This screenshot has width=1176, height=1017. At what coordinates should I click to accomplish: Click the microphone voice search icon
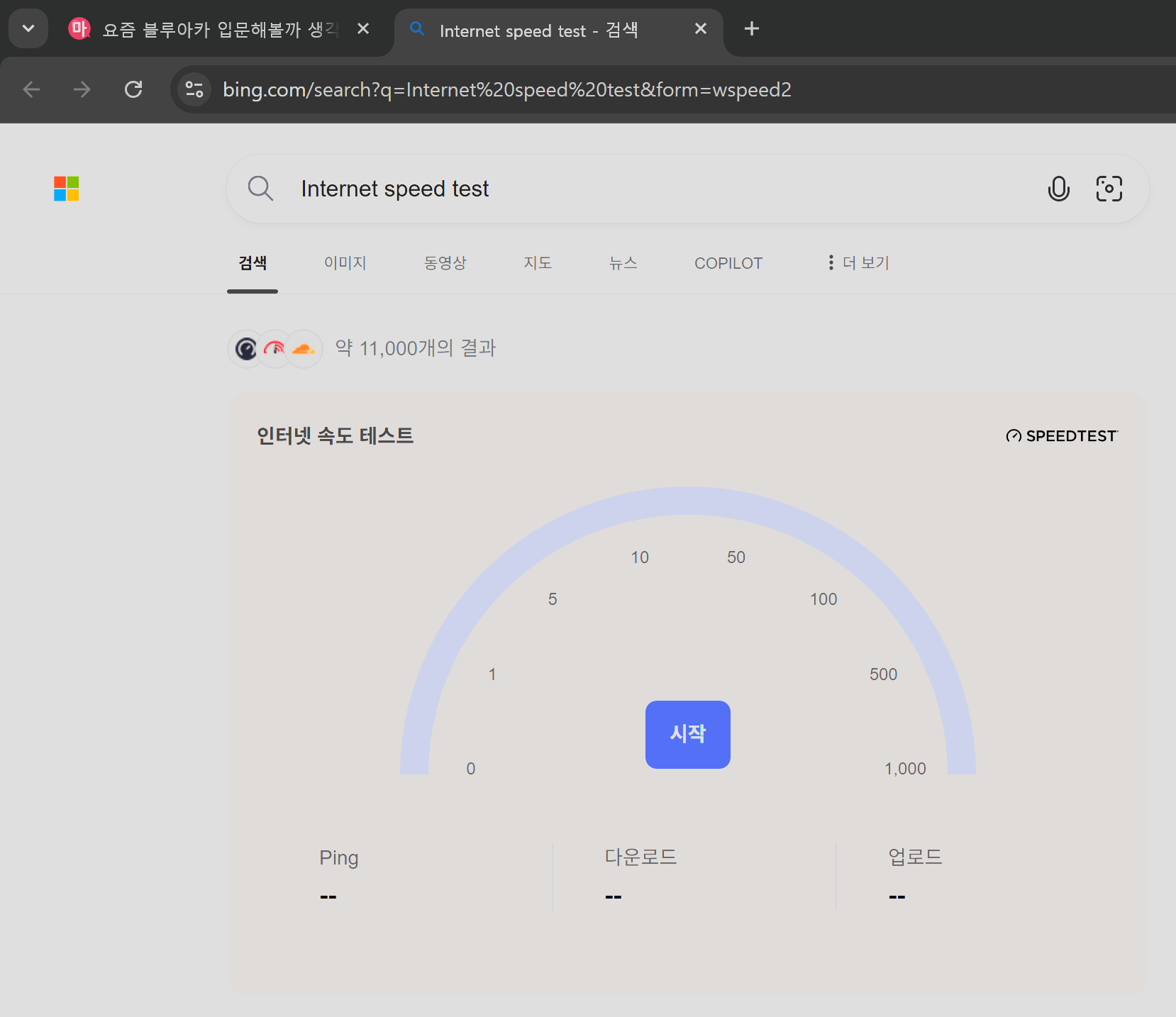pos(1058,189)
